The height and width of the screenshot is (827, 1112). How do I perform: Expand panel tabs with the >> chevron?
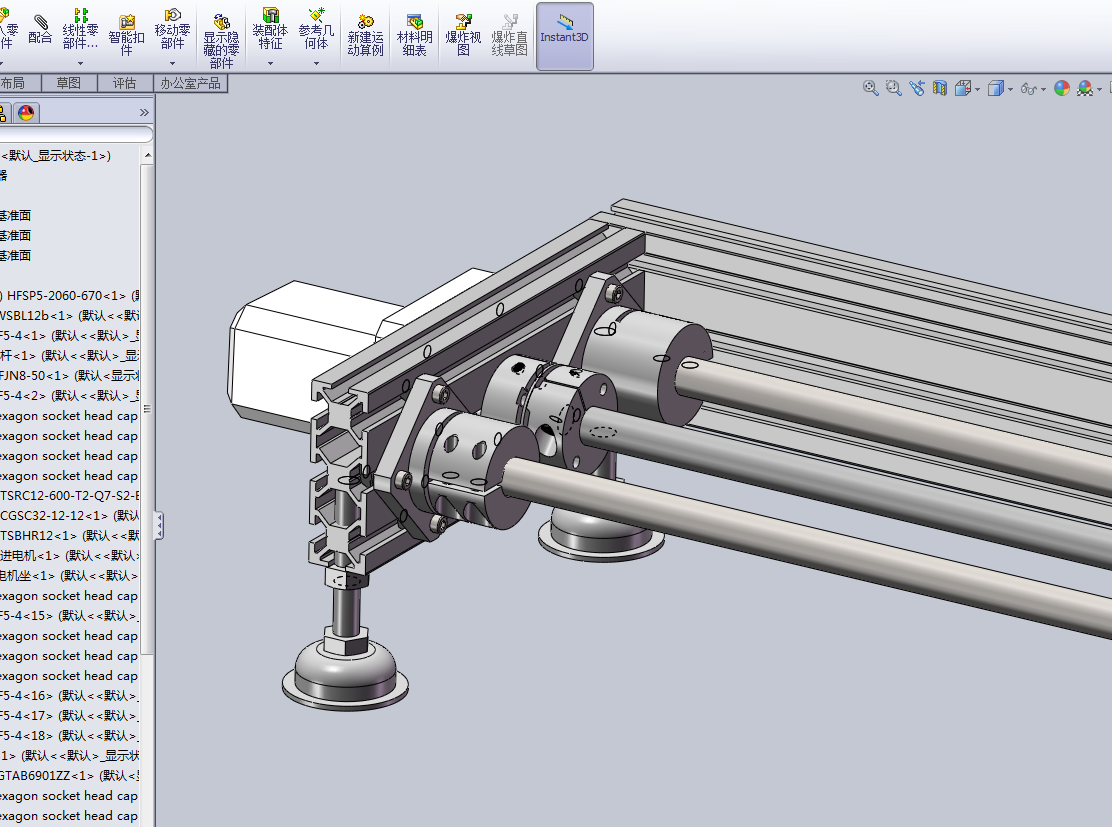[x=144, y=113]
